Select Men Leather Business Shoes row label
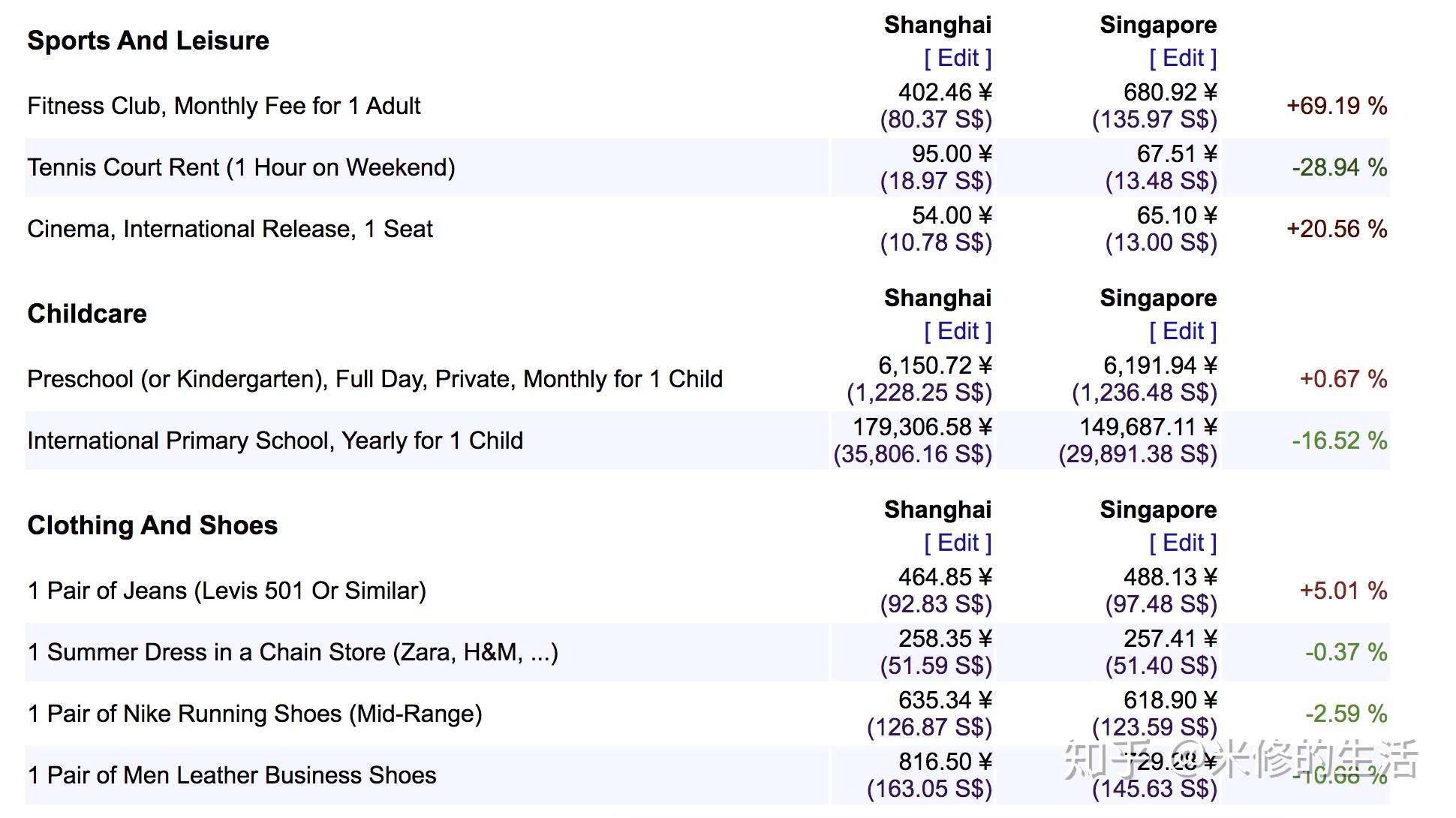 click(231, 775)
